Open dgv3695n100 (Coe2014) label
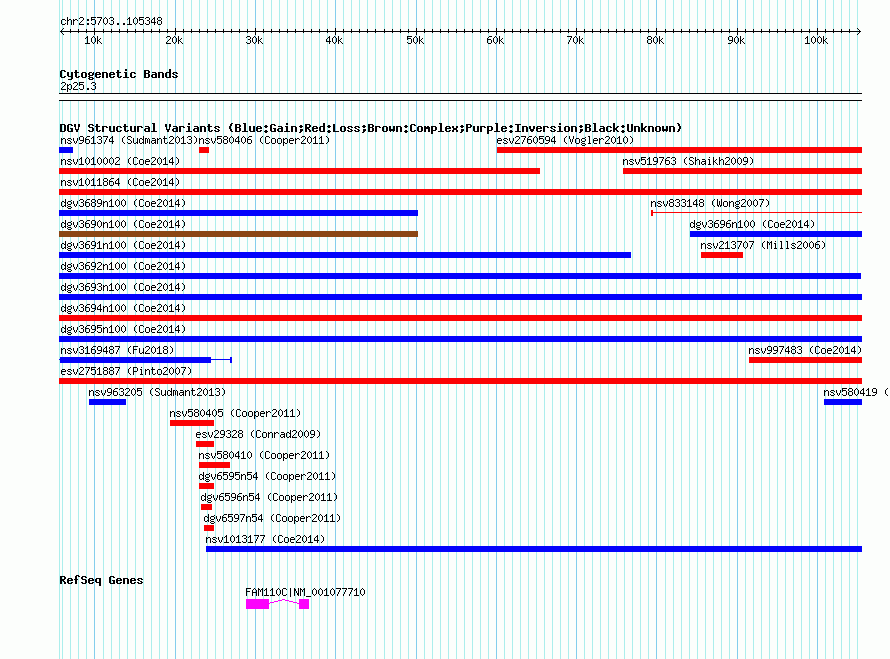Image resolution: width=890 pixels, height=659 pixels. (123, 329)
